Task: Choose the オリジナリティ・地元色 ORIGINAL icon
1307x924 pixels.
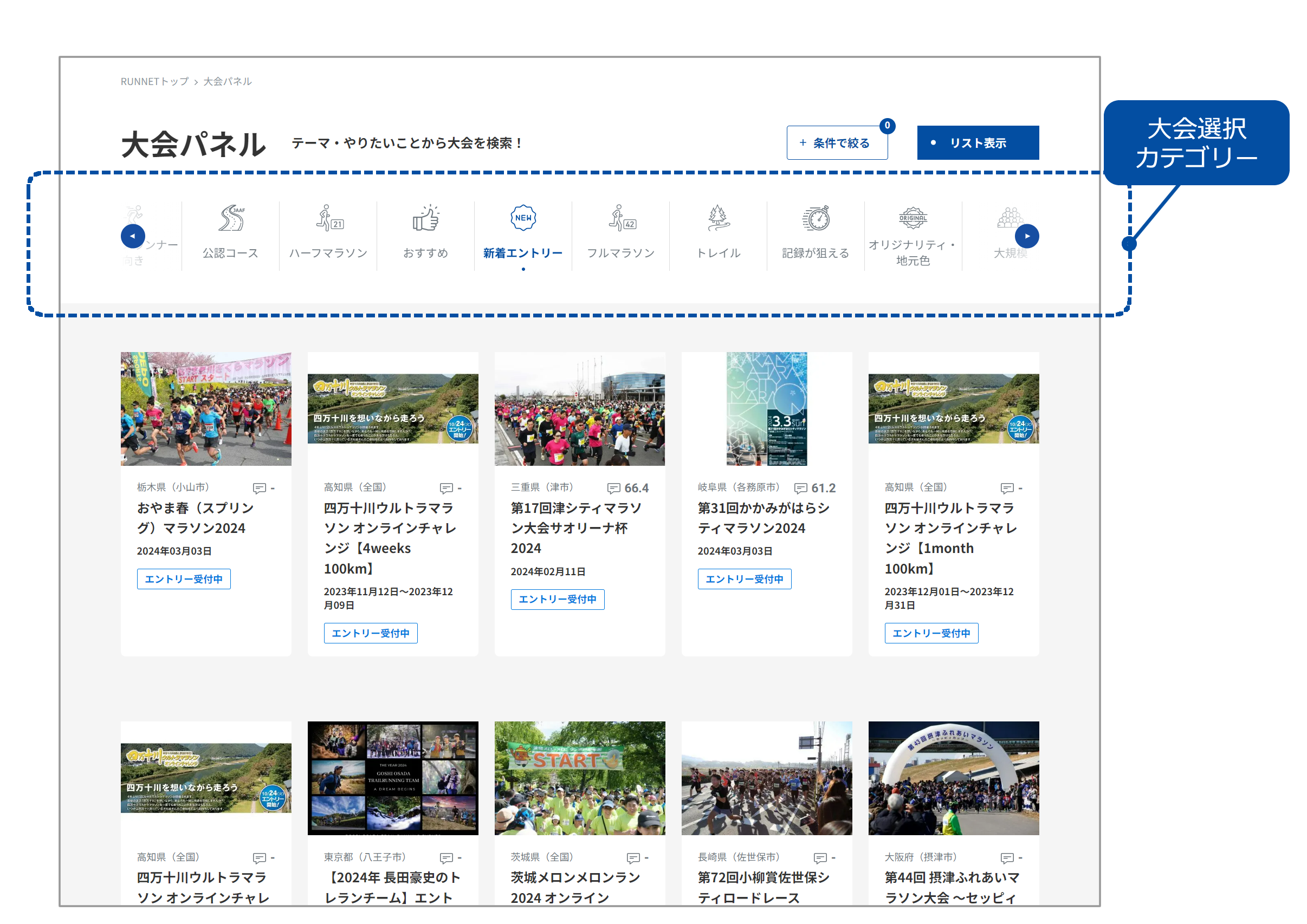Action: (x=913, y=218)
